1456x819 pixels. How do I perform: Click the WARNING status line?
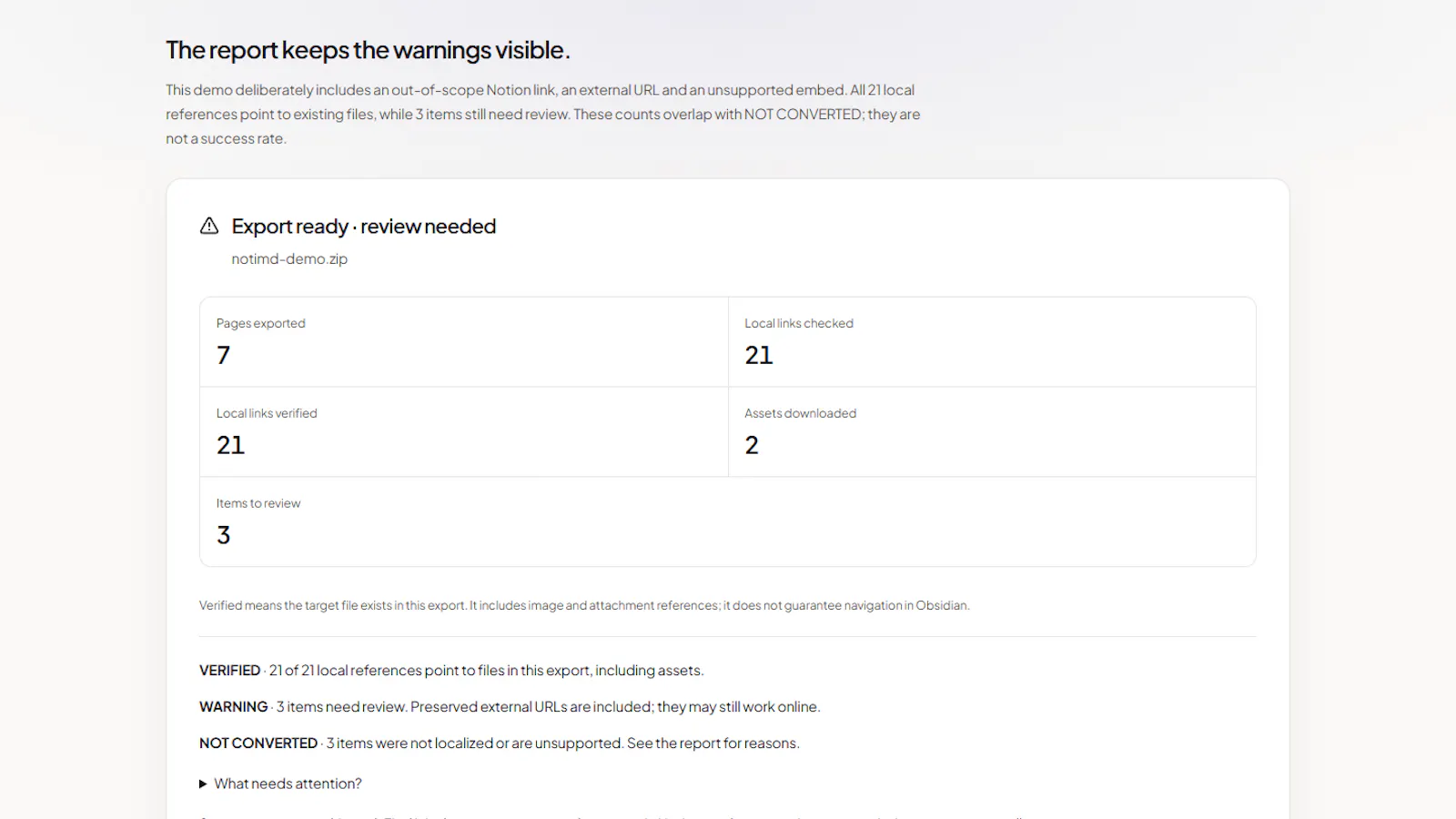[510, 707]
